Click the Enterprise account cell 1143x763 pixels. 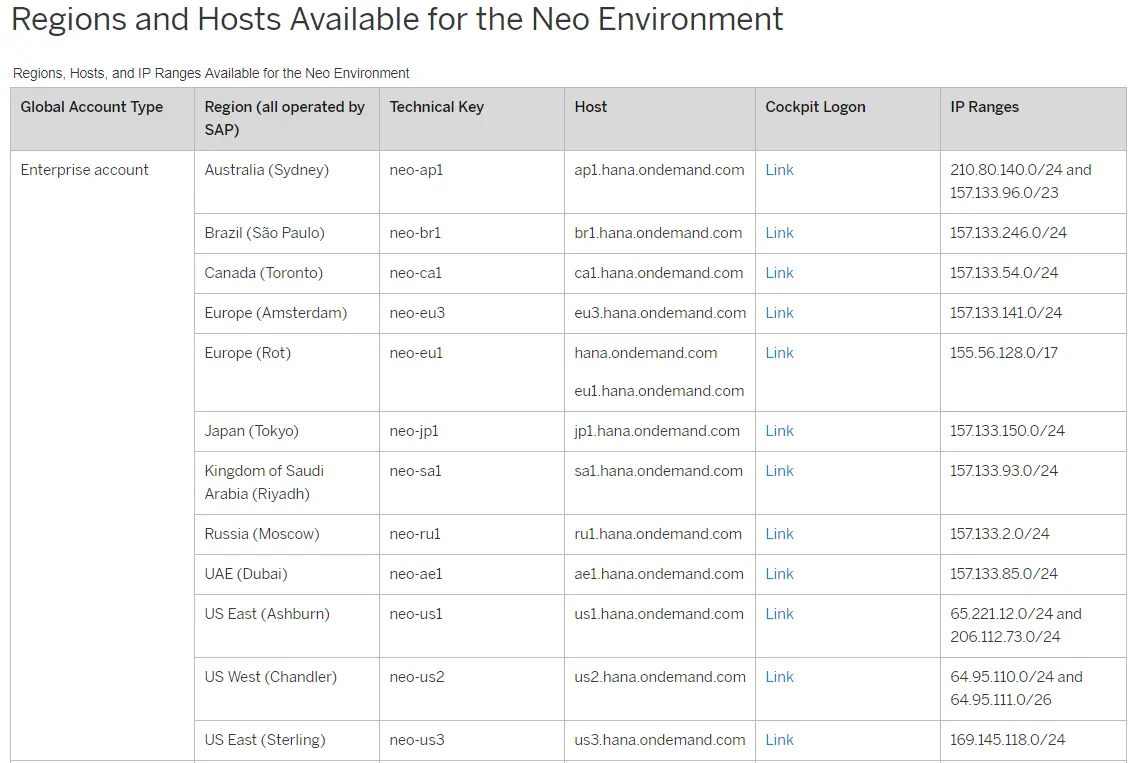85,170
